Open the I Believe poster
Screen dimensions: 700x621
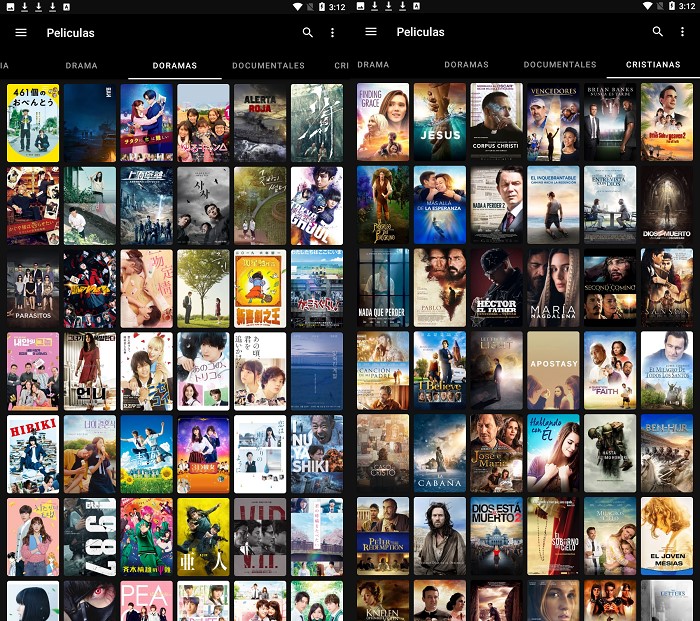[x=440, y=371]
